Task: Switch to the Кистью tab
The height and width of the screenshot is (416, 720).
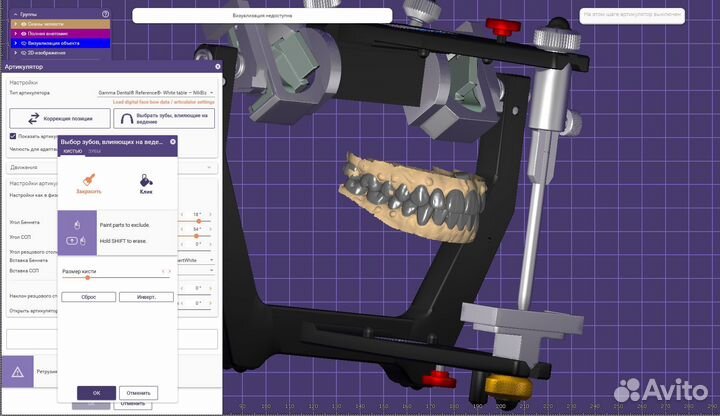Action: 72,151
